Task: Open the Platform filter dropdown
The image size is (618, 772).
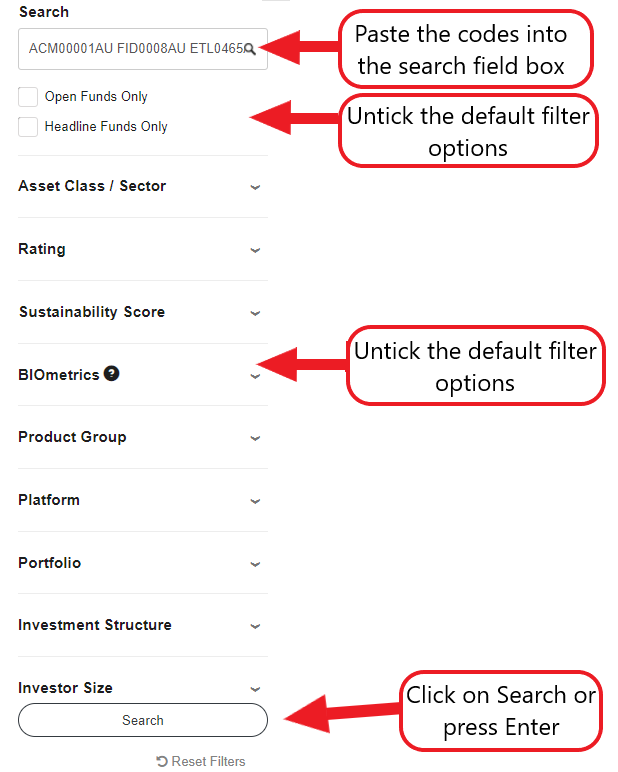Action: 255,501
